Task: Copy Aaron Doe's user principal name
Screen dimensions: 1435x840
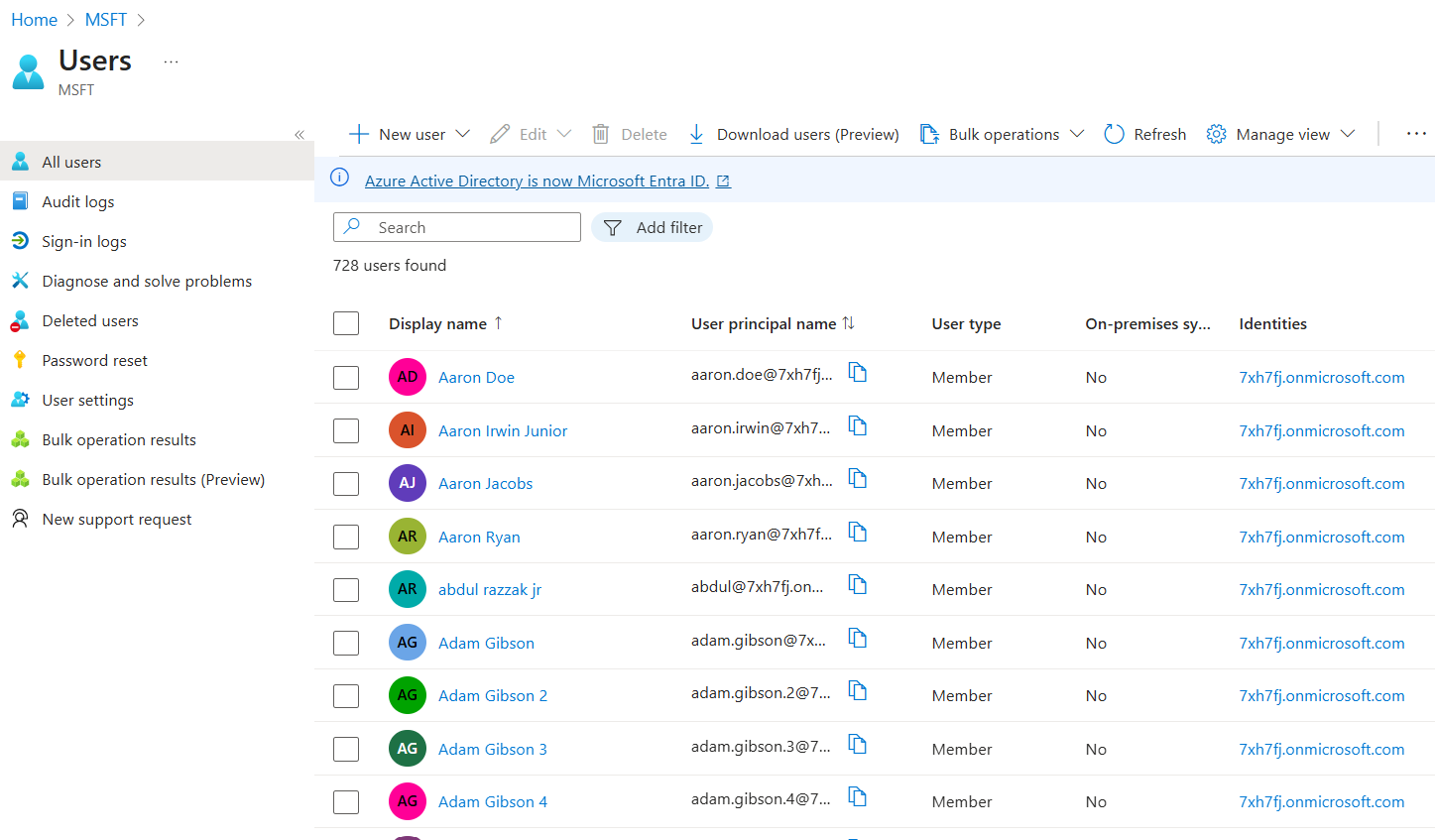Action: (x=858, y=373)
